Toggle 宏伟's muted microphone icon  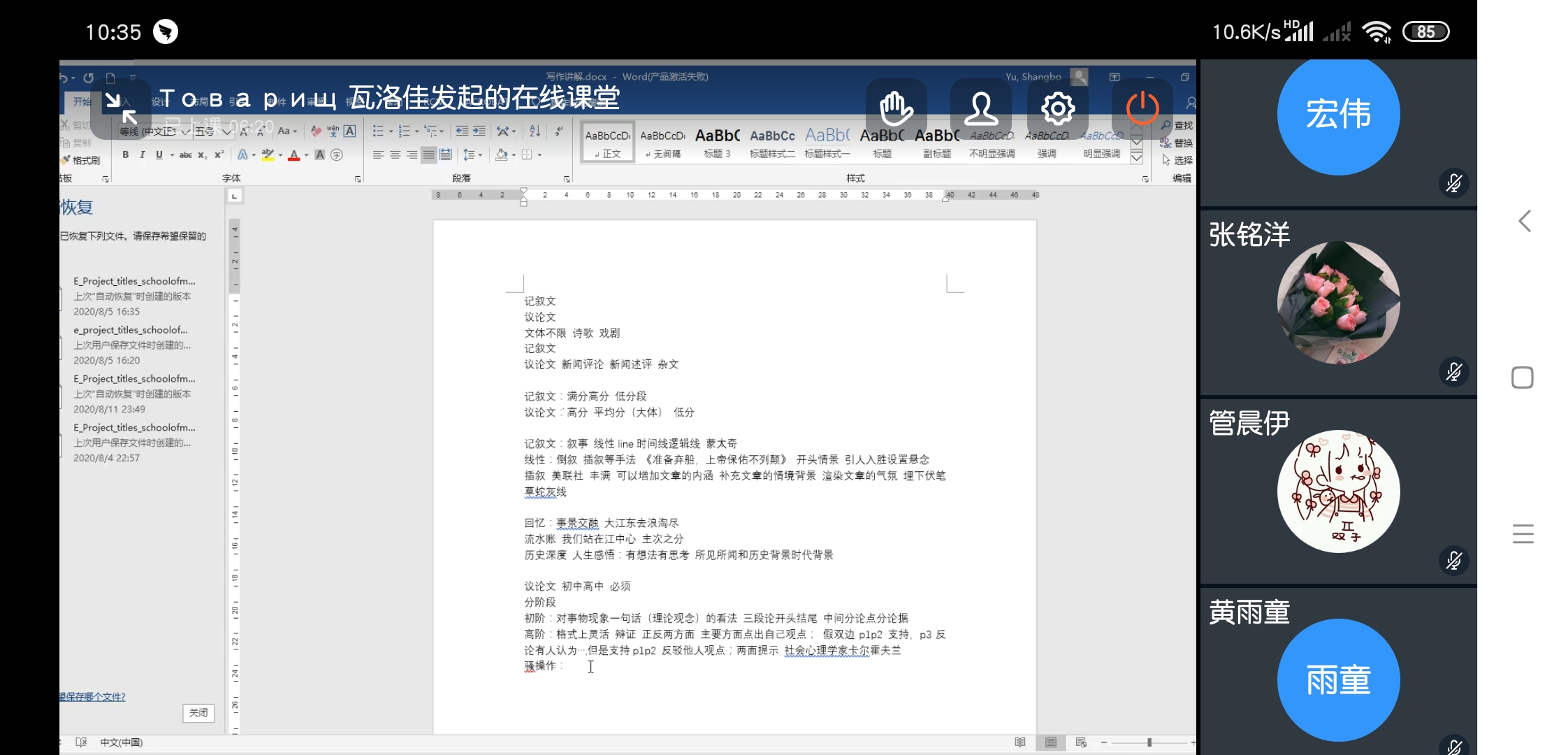pos(1454,184)
